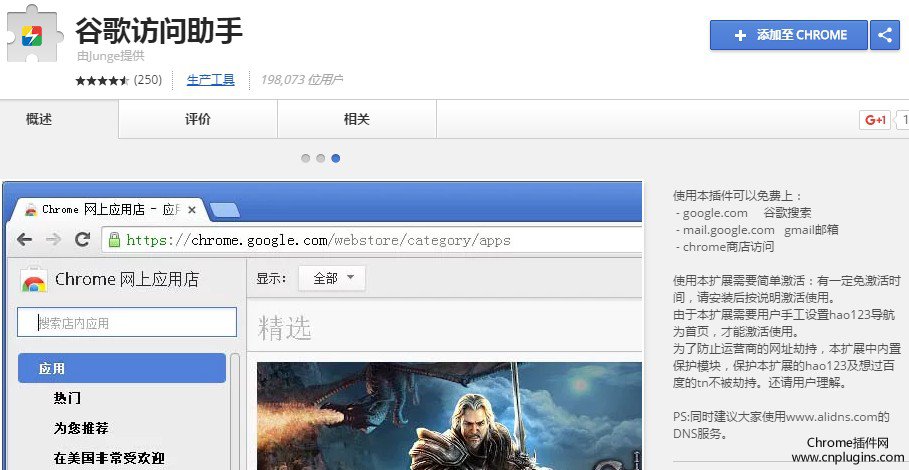Select 应用 in the sidebar

(x=122, y=368)
